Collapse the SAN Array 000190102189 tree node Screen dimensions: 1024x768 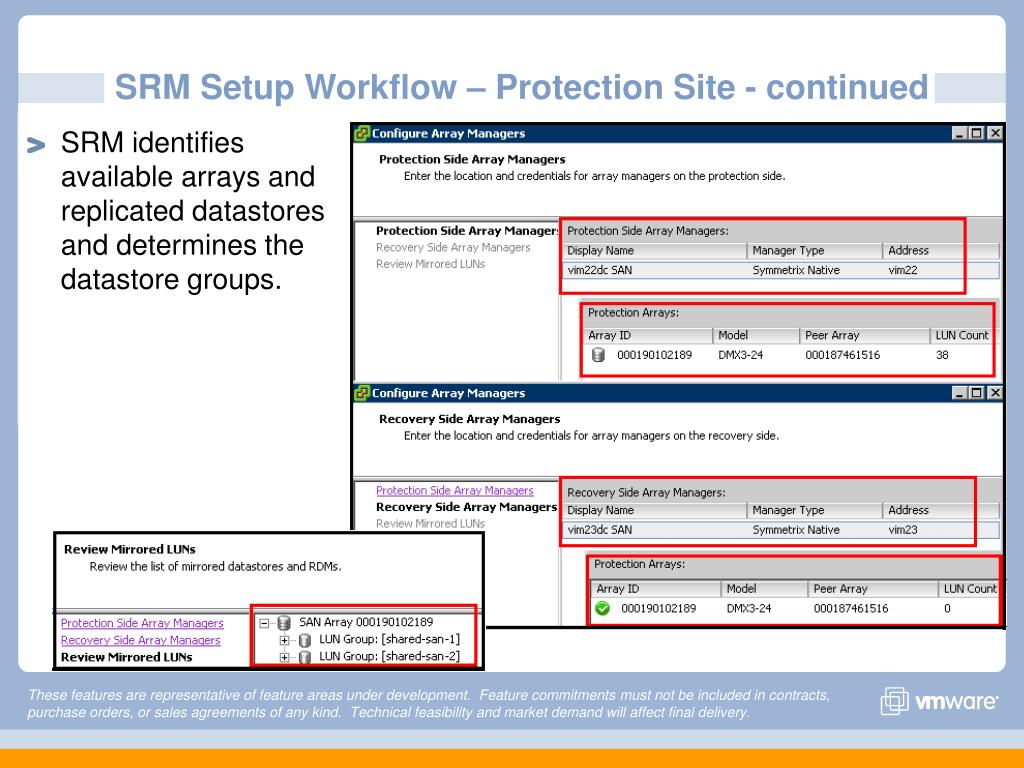264,624
